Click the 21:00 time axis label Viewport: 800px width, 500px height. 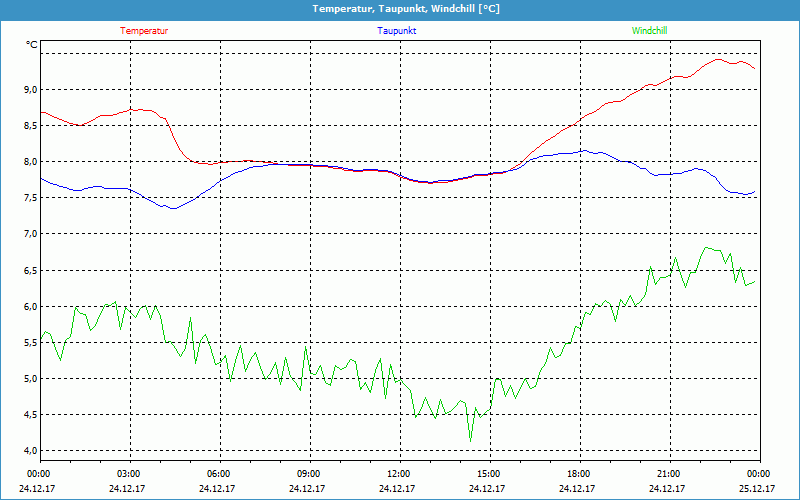click(x=668, y=474)
